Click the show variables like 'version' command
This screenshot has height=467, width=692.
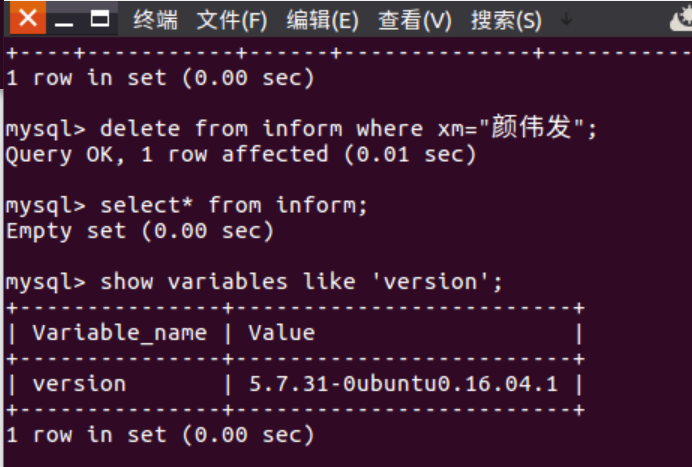301,282
